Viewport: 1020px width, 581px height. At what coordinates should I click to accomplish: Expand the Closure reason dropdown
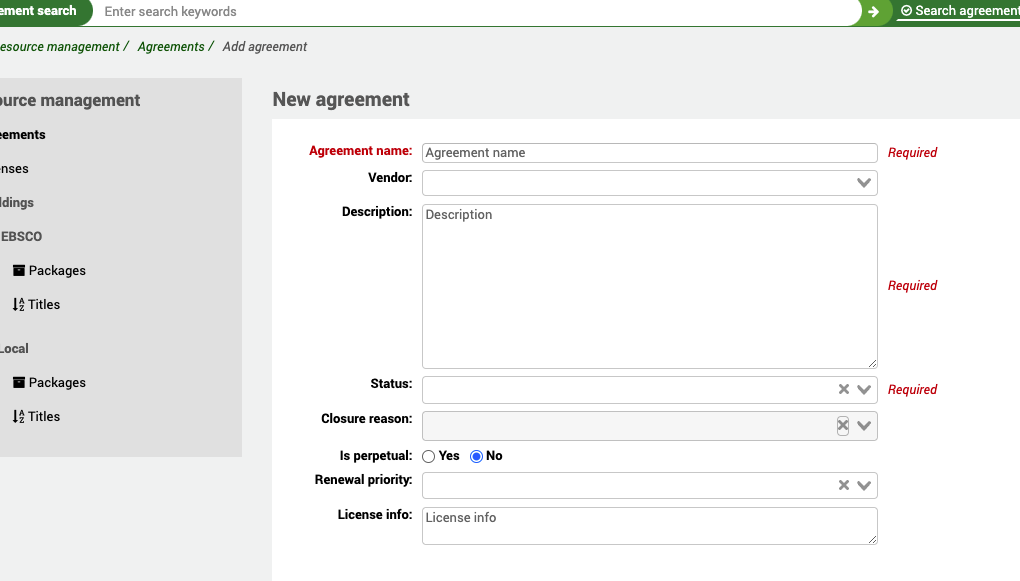click(863, 425)
